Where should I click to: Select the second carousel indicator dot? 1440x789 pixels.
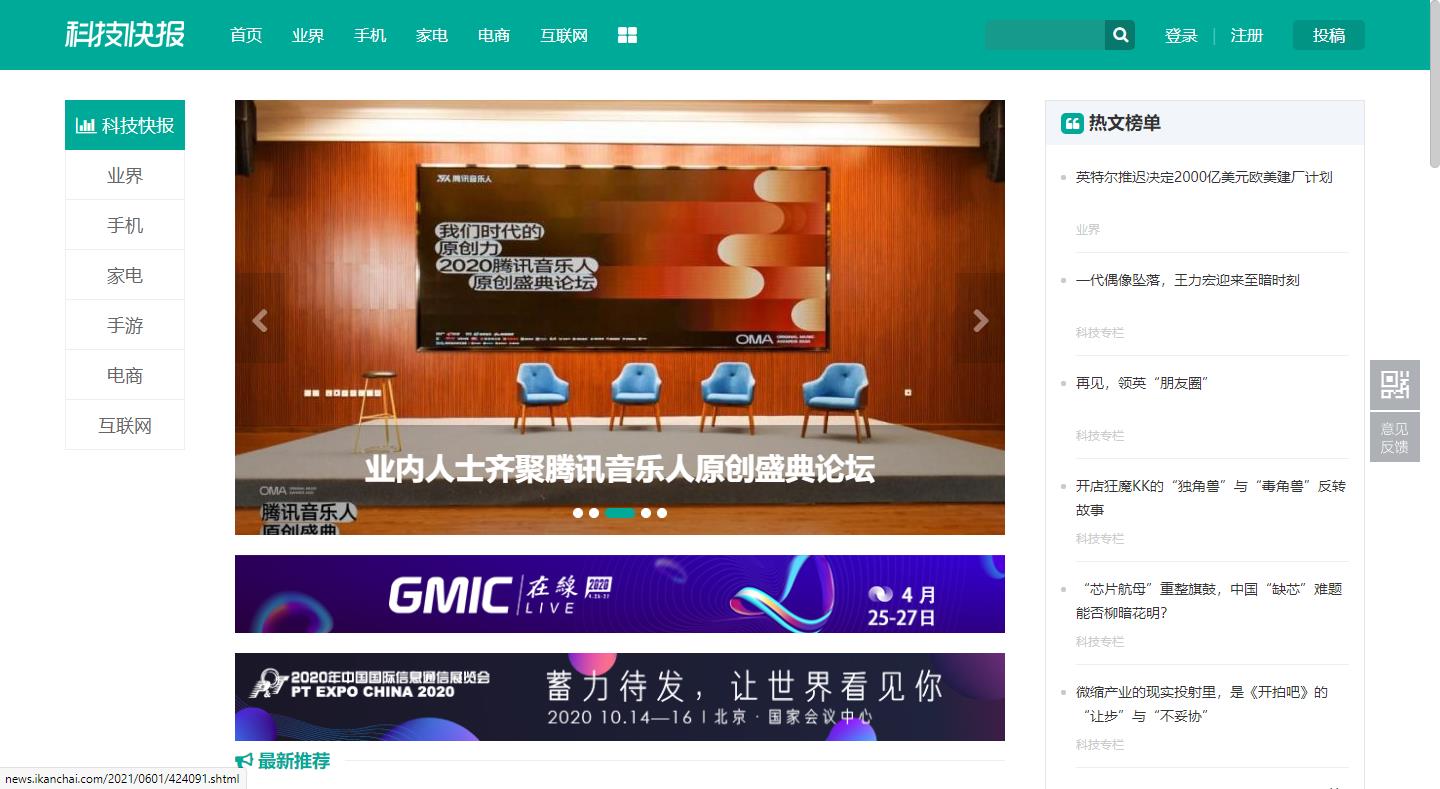click(x=594, y=513)
